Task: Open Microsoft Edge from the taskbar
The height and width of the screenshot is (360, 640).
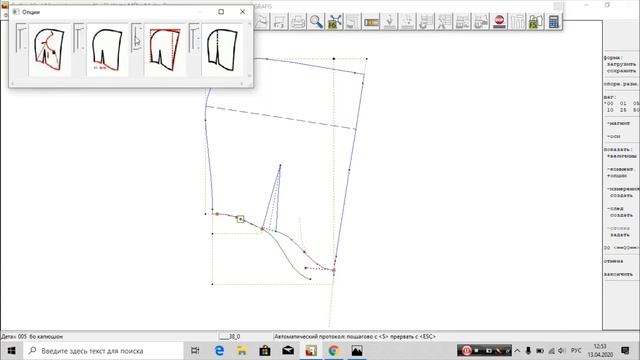Action: pyautogui.click(x=219, y=351)
